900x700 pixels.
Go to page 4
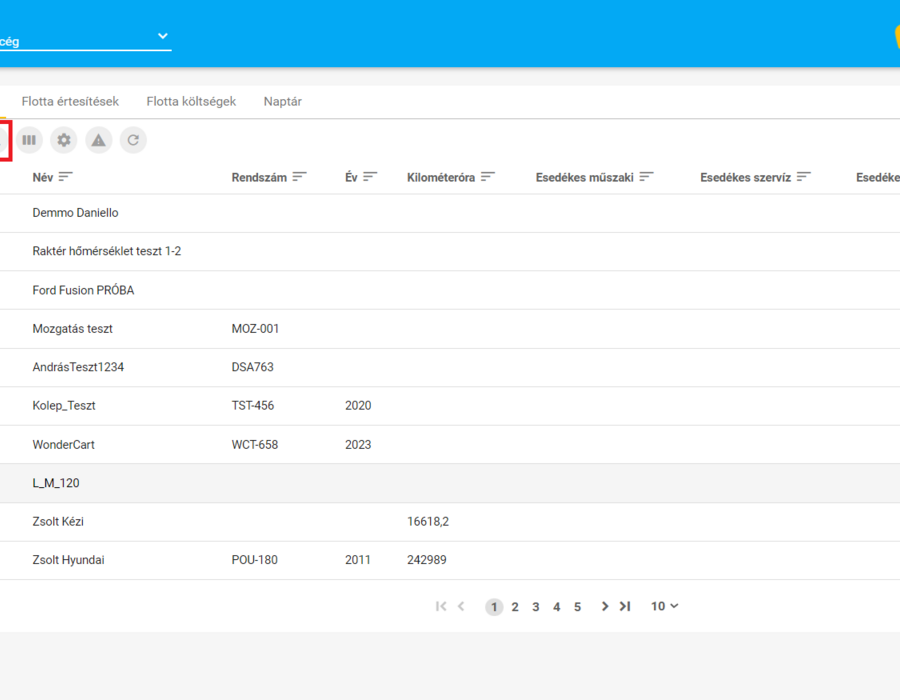coord(556,607)
